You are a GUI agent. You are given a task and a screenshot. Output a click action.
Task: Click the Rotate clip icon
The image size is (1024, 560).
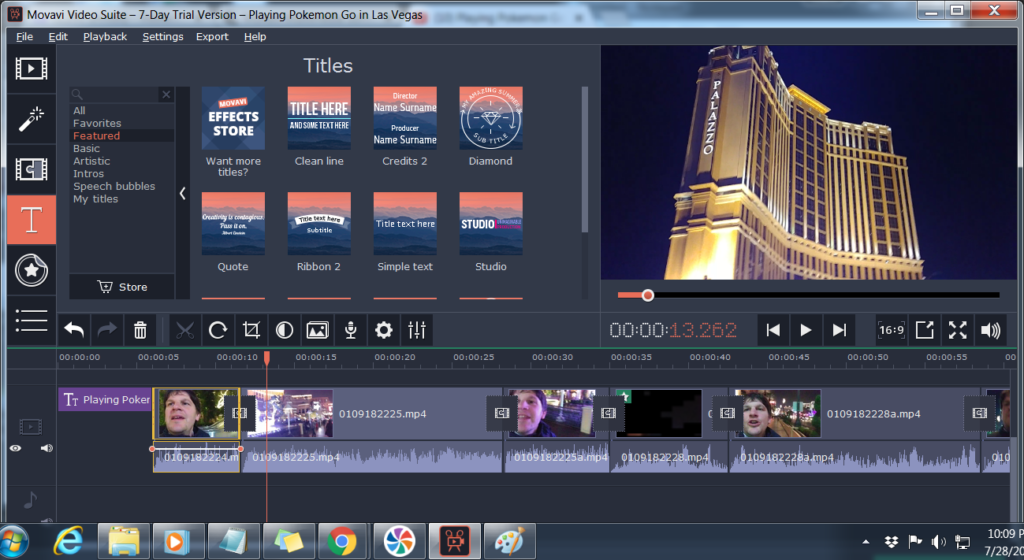(x=218, y=330)
